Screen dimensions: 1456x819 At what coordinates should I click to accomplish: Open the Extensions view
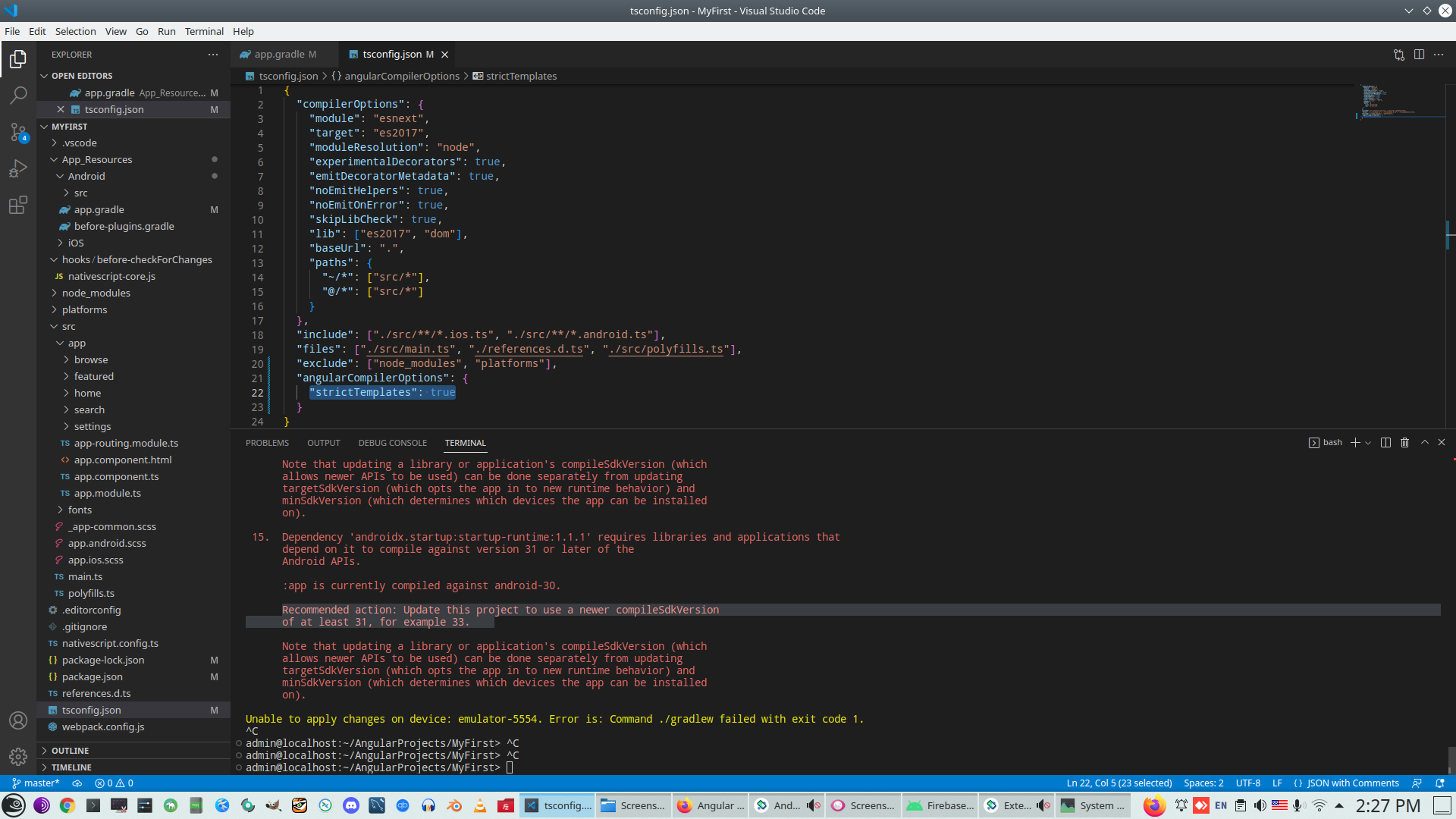pyautogui.click(x=18, y=205)
